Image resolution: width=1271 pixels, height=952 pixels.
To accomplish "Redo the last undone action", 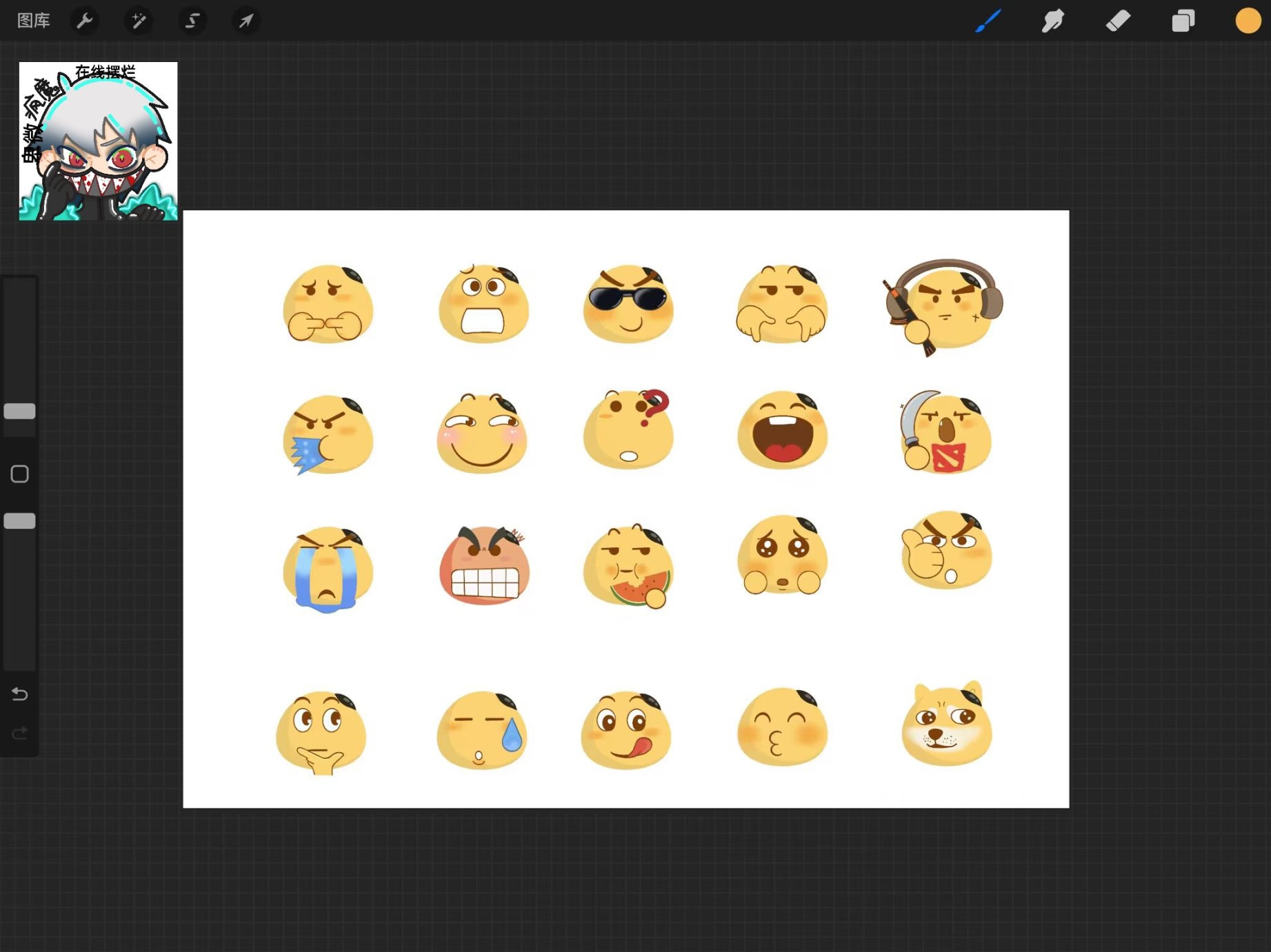I will (19, 732).
